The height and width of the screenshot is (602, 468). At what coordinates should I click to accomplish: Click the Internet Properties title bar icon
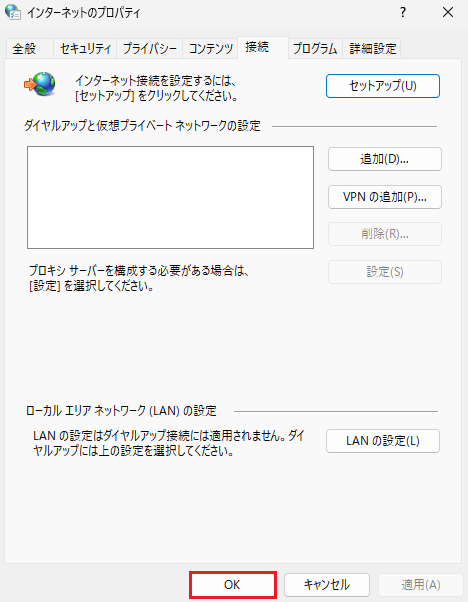pos(13,12)
